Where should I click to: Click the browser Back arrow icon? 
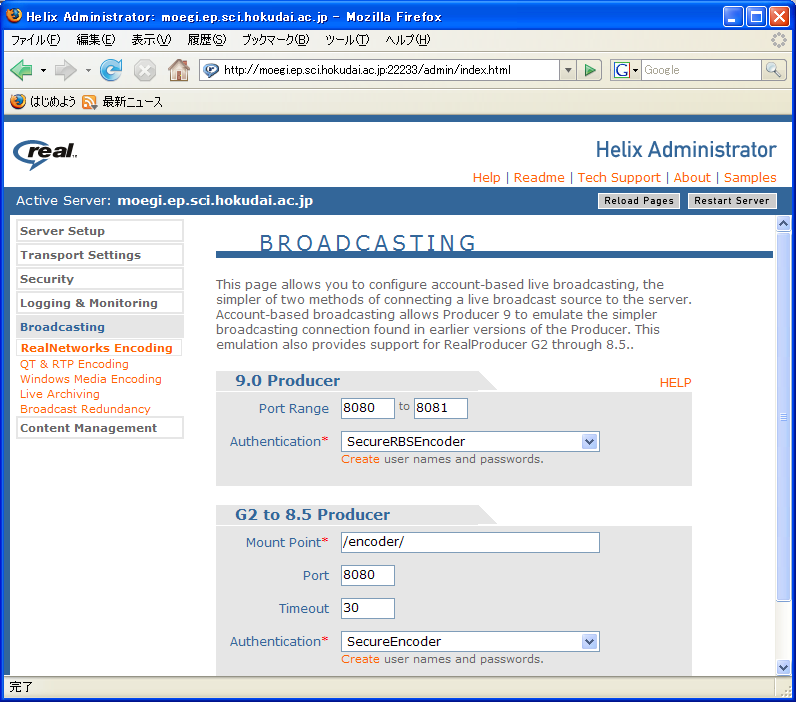point(21,70)
